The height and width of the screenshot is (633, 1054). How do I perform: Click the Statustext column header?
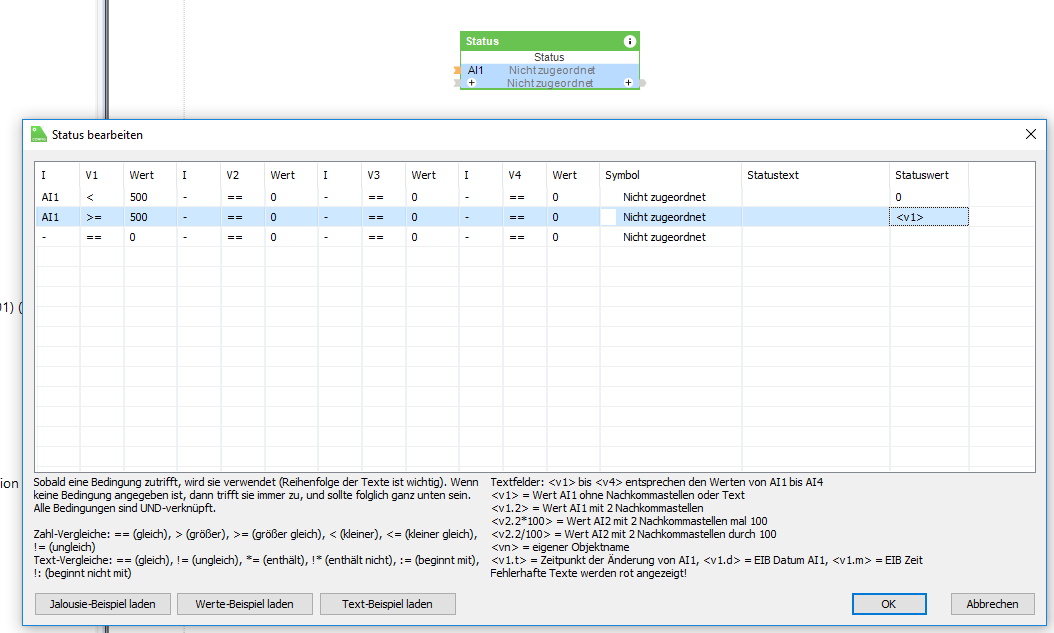click(816, 175)
